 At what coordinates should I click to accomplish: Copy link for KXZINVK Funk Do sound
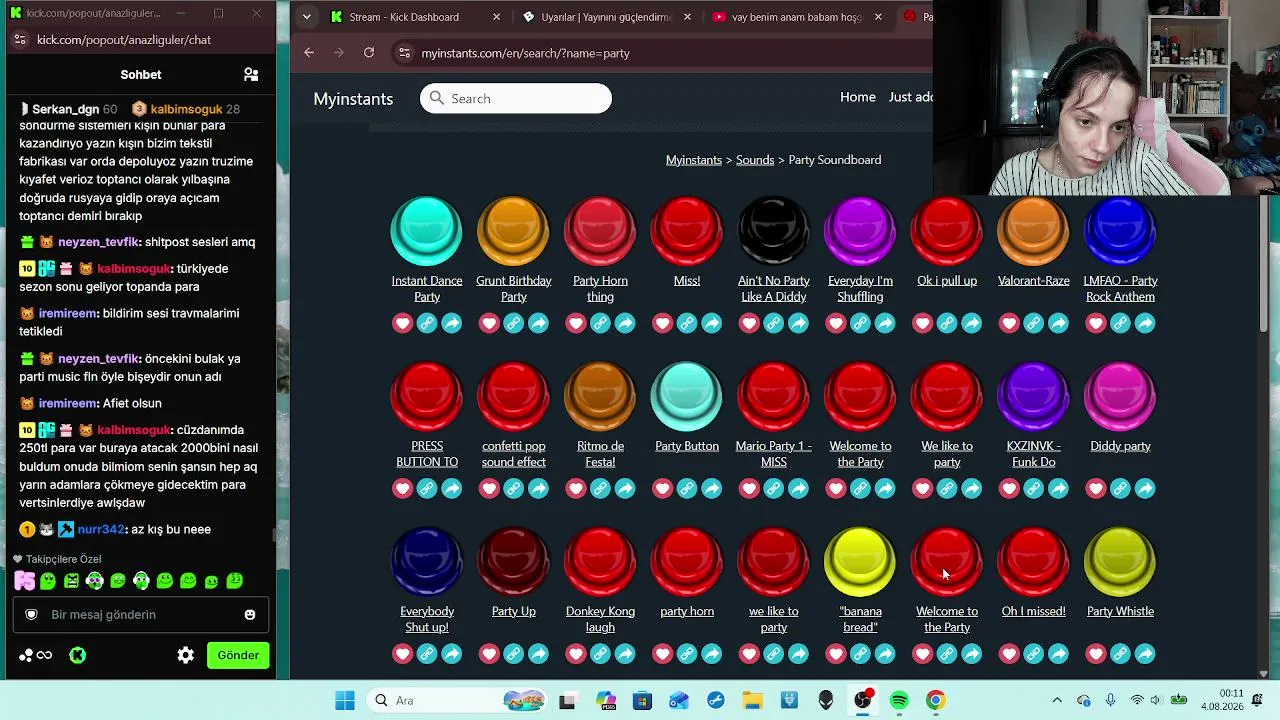[1034, 488]
